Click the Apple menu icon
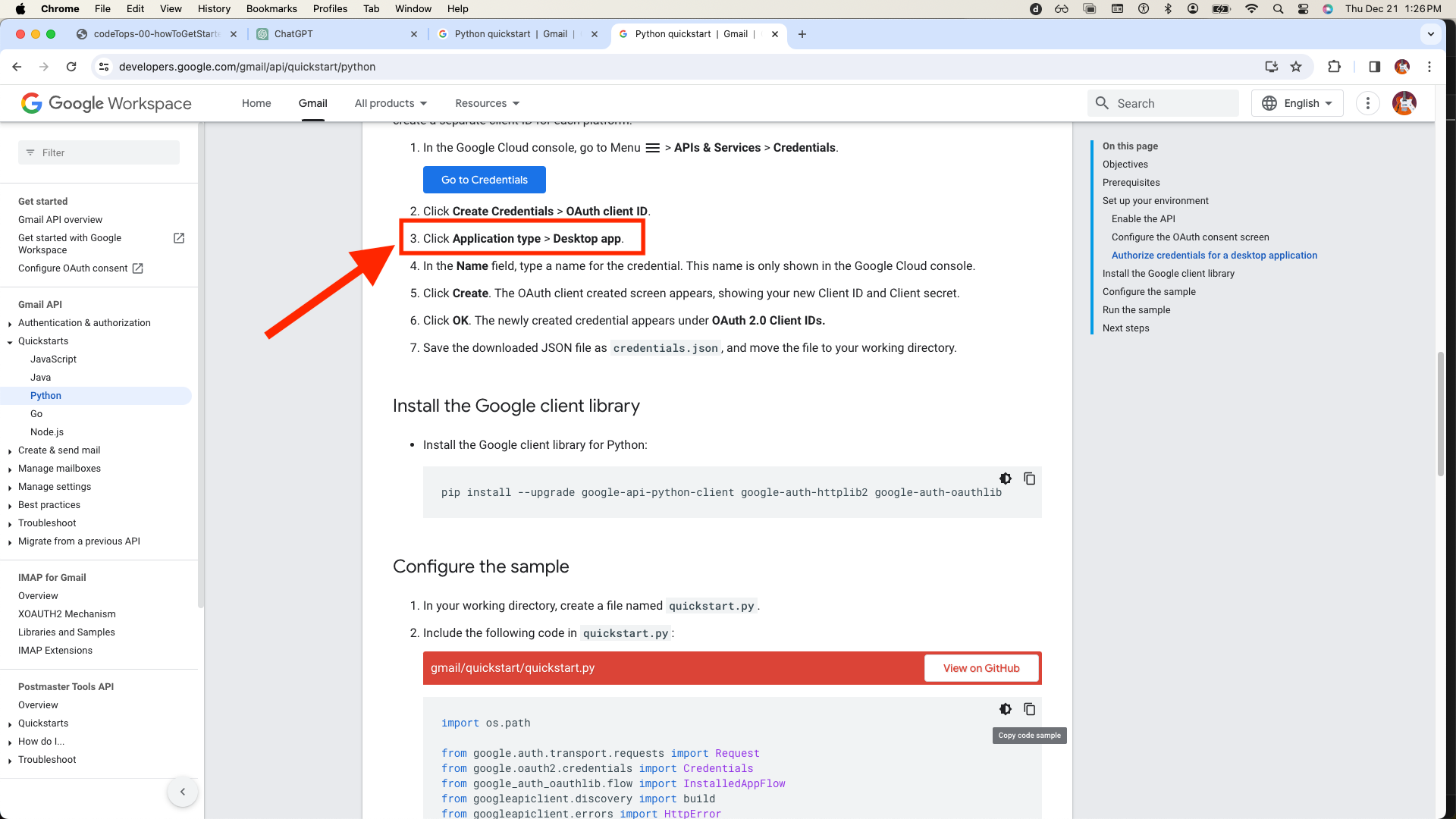This screenshot has width=1456, height=819. coord(20,9)
